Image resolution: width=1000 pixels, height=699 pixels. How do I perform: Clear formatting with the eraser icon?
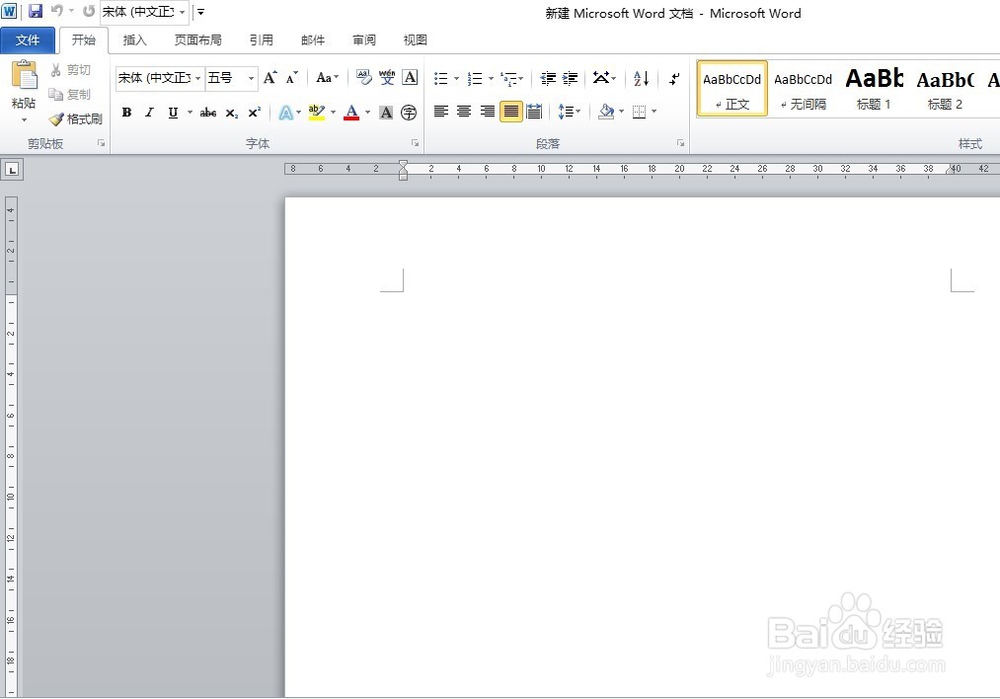[364, 78]
